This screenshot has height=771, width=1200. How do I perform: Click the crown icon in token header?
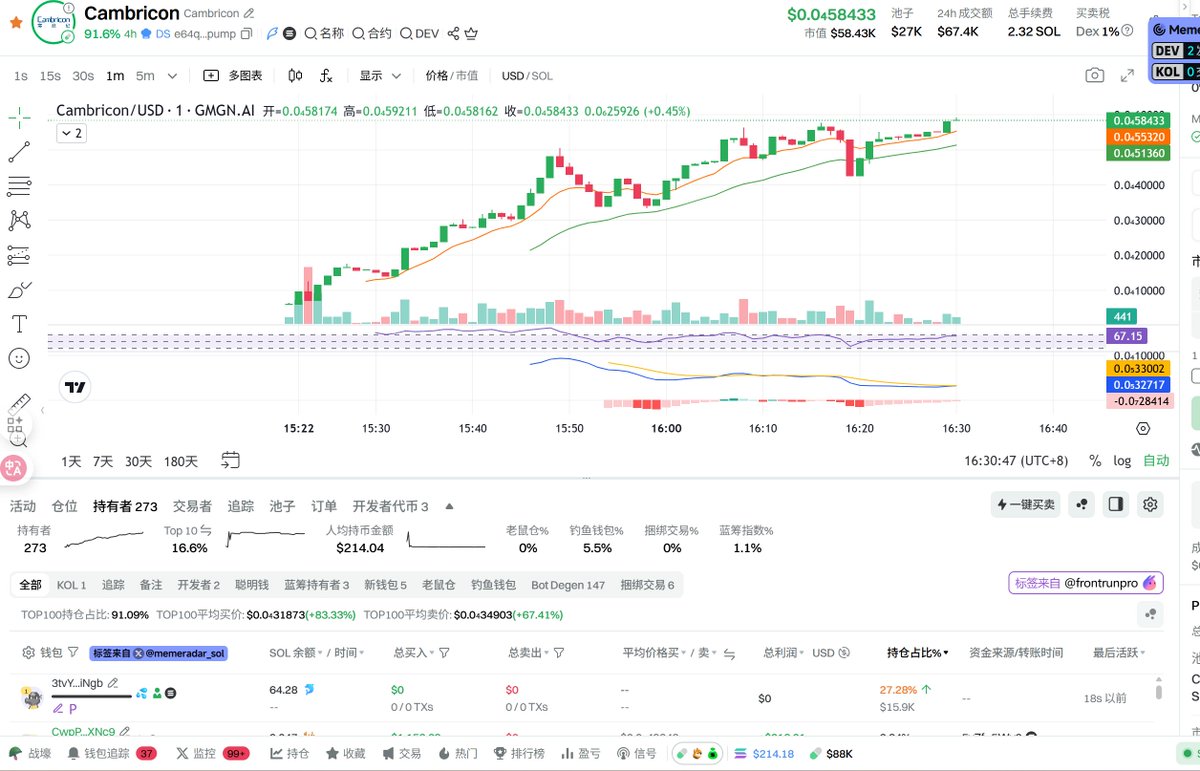(470, 33)
